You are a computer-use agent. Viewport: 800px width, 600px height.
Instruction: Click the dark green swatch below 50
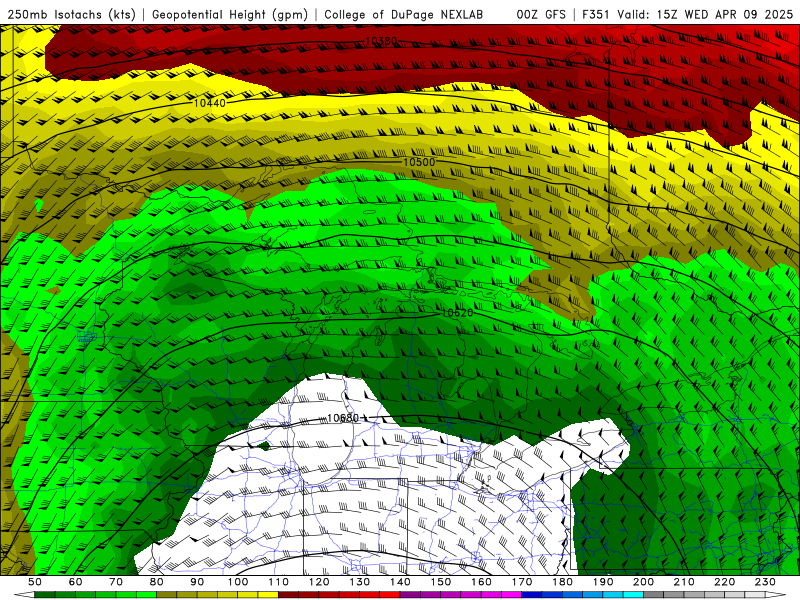45,595
